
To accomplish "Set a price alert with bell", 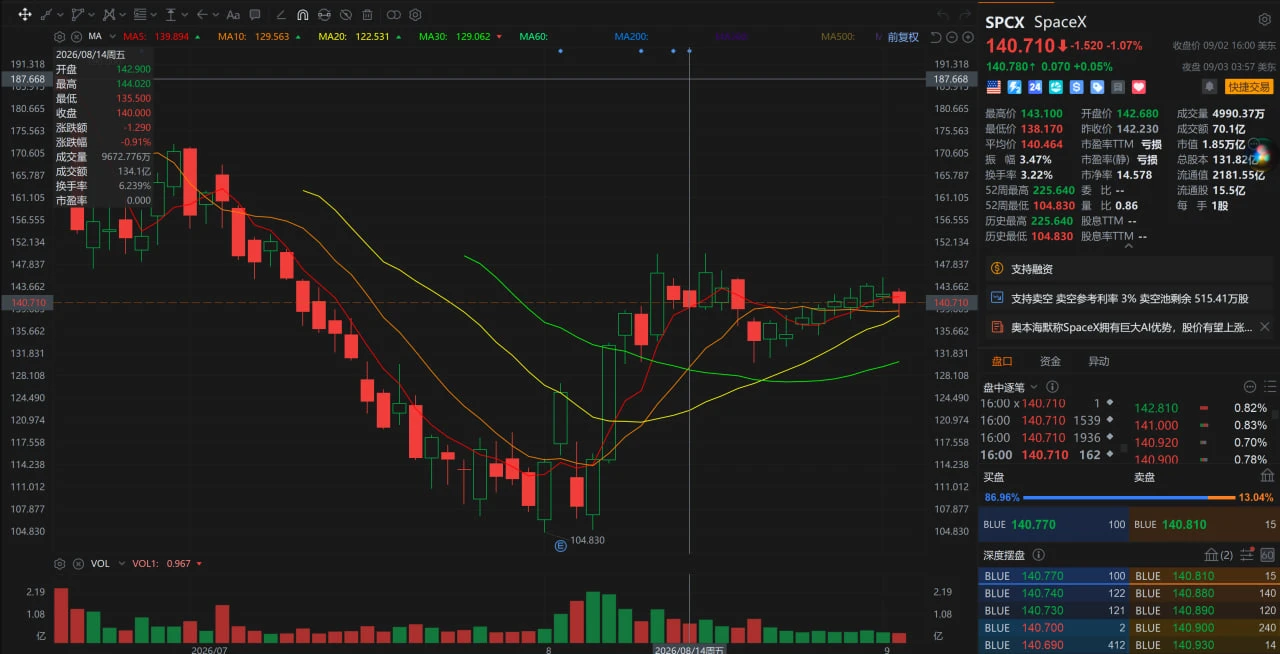I will click(x=1209, y=86).
